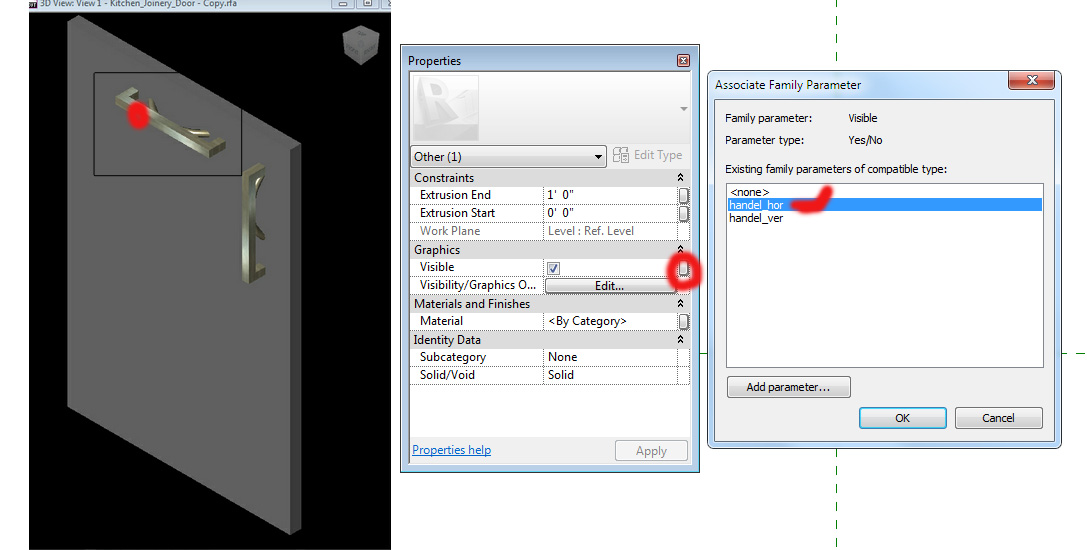This screenshot has width=1087, height=550.
Task: Confirm with the OK button
Action: (903, 418)
